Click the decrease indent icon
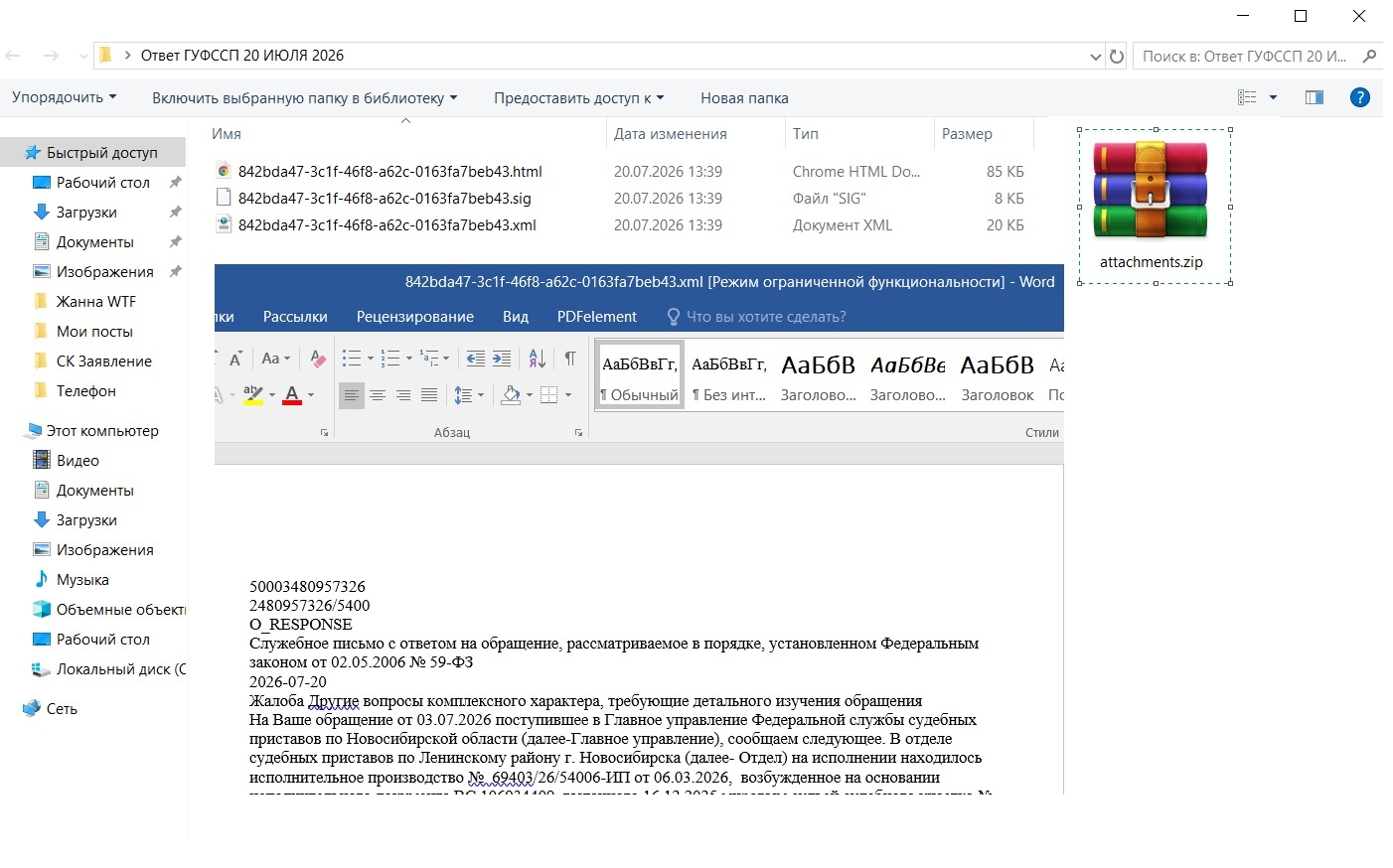Screen dimensions: 1393x868 tap(476, 359)
